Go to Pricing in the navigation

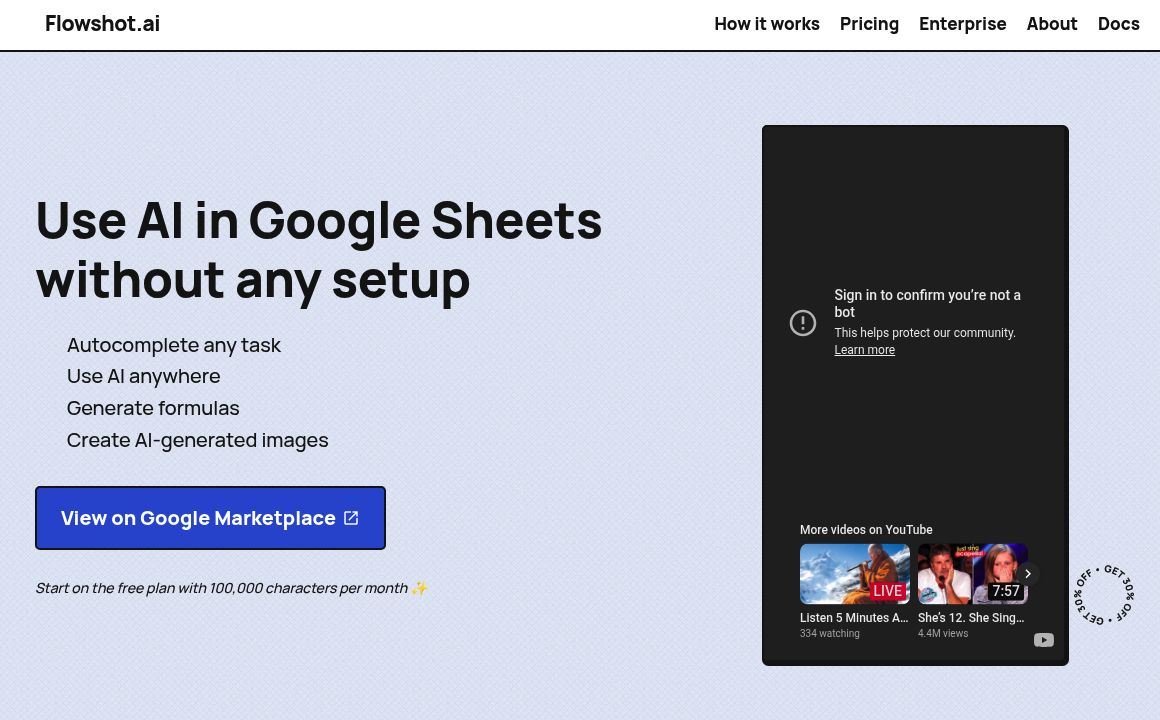869,24
